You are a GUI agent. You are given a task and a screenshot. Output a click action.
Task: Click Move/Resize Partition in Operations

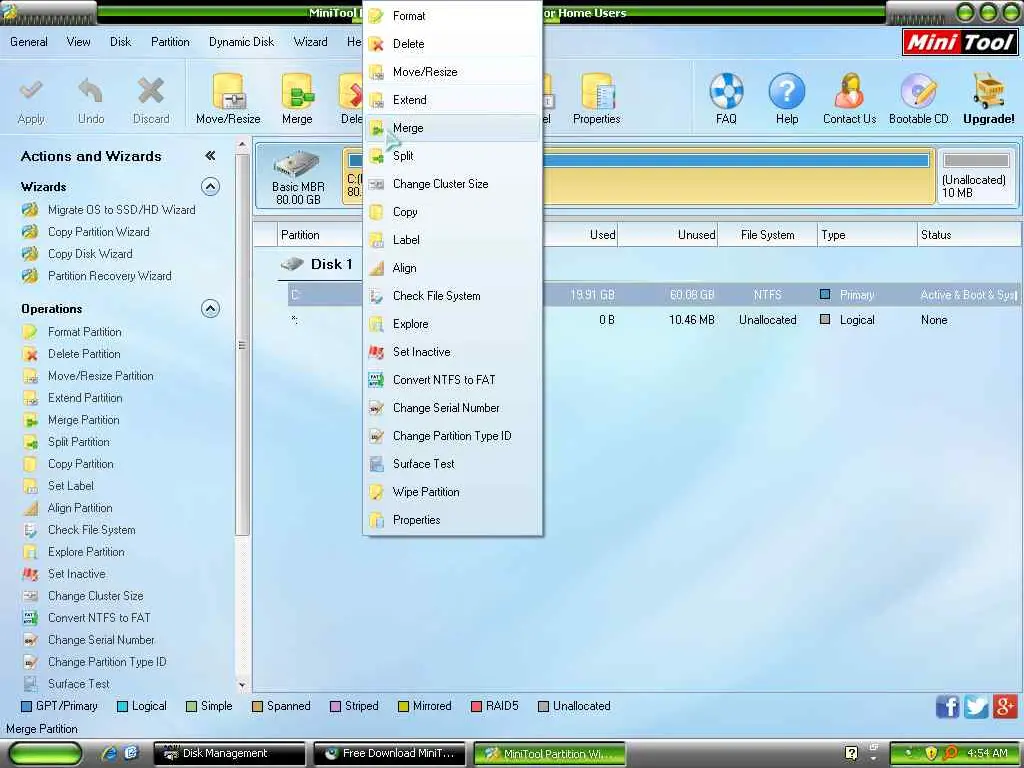pyautogui.click(x=101, y=376)
